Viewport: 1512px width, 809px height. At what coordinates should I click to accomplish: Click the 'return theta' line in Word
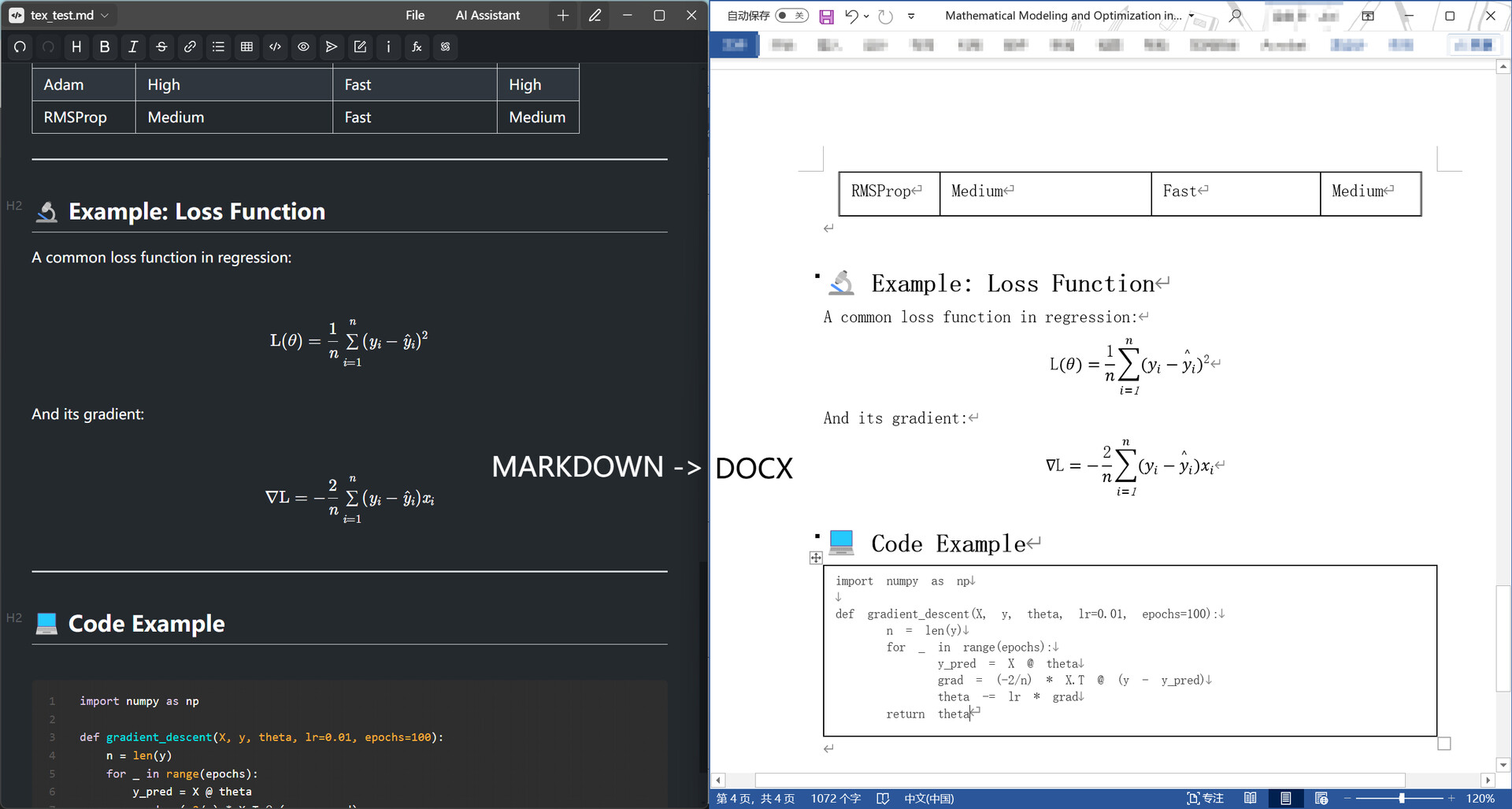coord(928,714)
